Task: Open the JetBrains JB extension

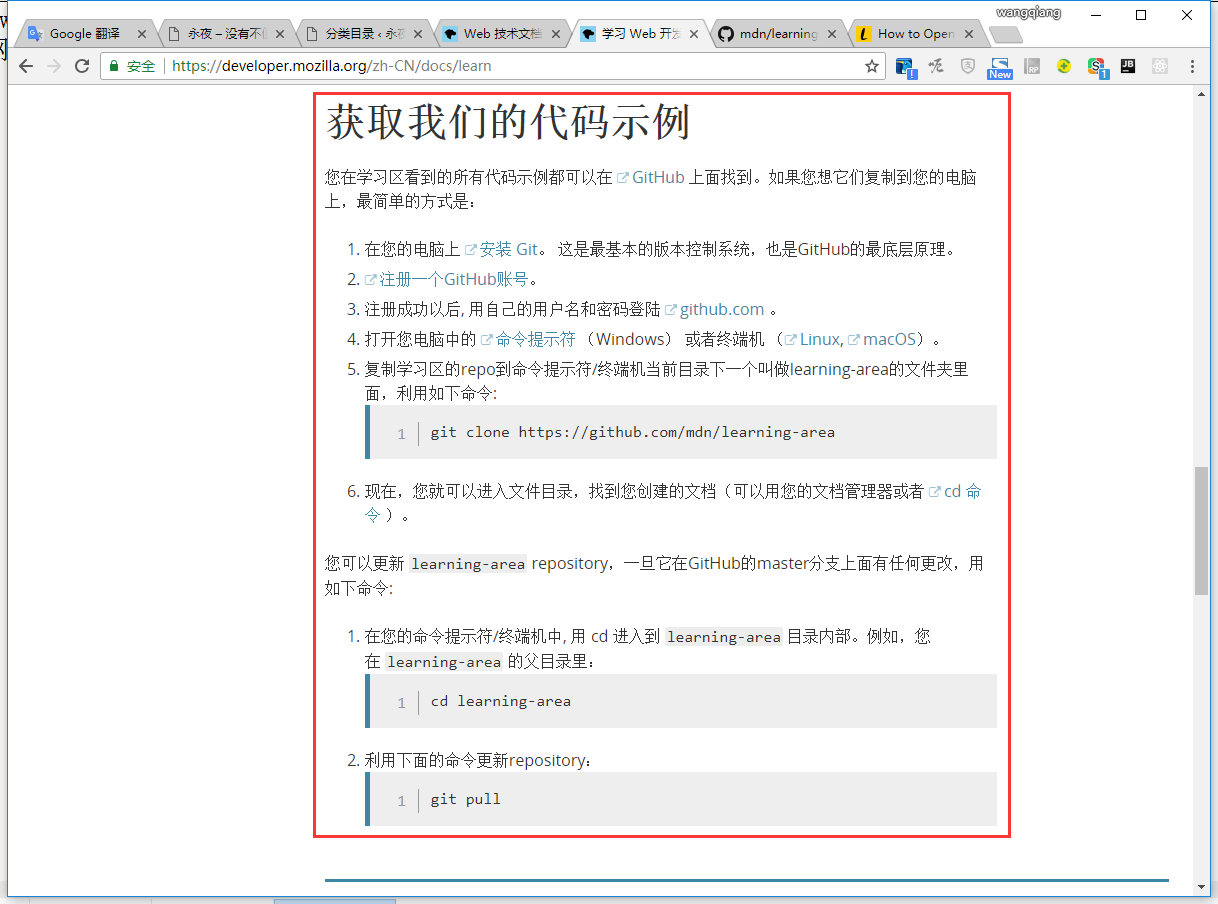Action: [1128, 66]
